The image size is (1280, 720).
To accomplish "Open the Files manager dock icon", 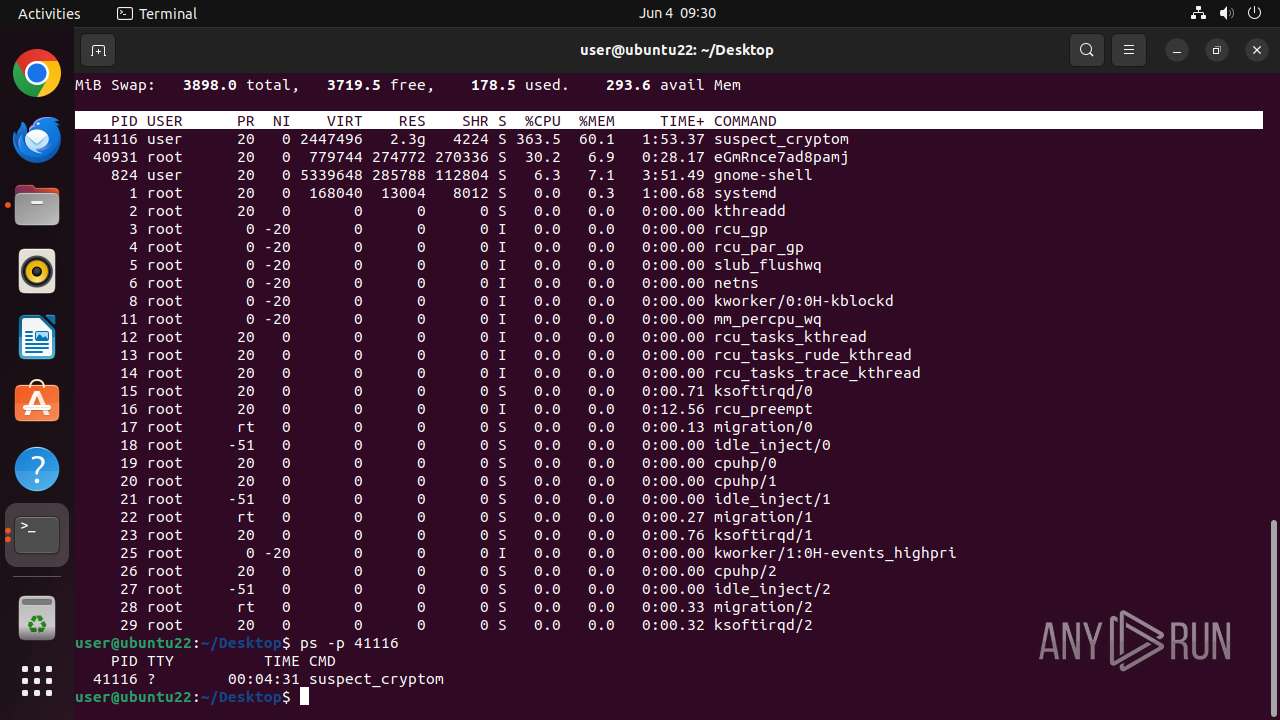I will coord(37,205).
